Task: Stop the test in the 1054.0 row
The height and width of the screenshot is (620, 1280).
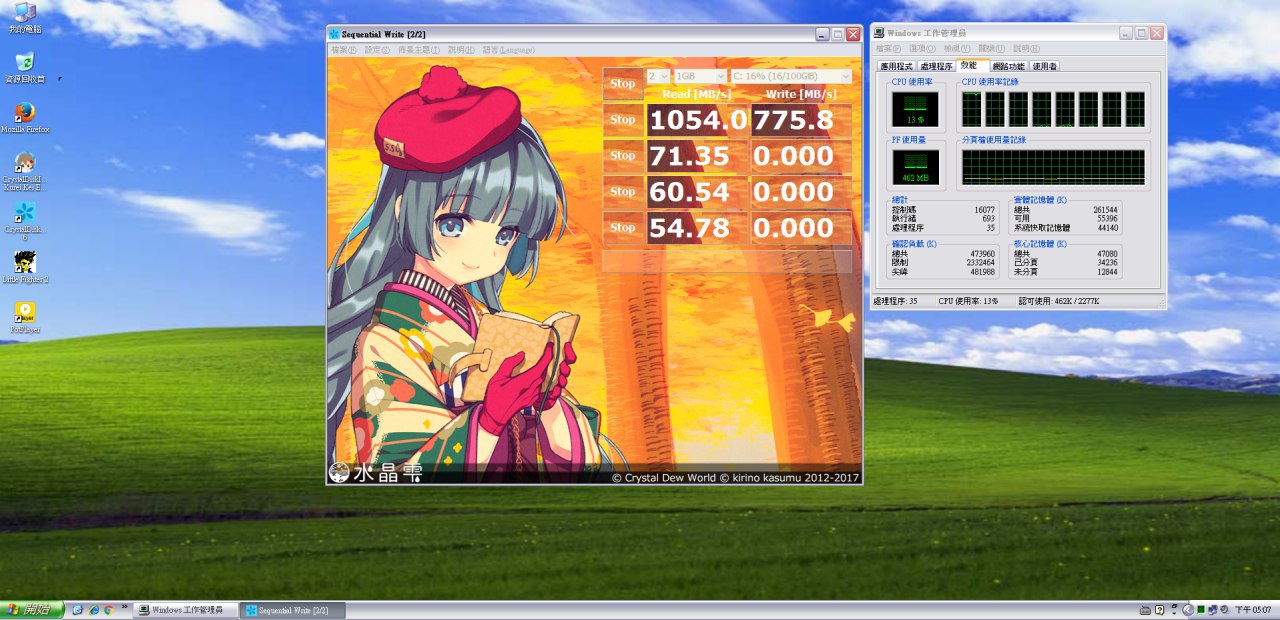Action: tap(622, 120)
